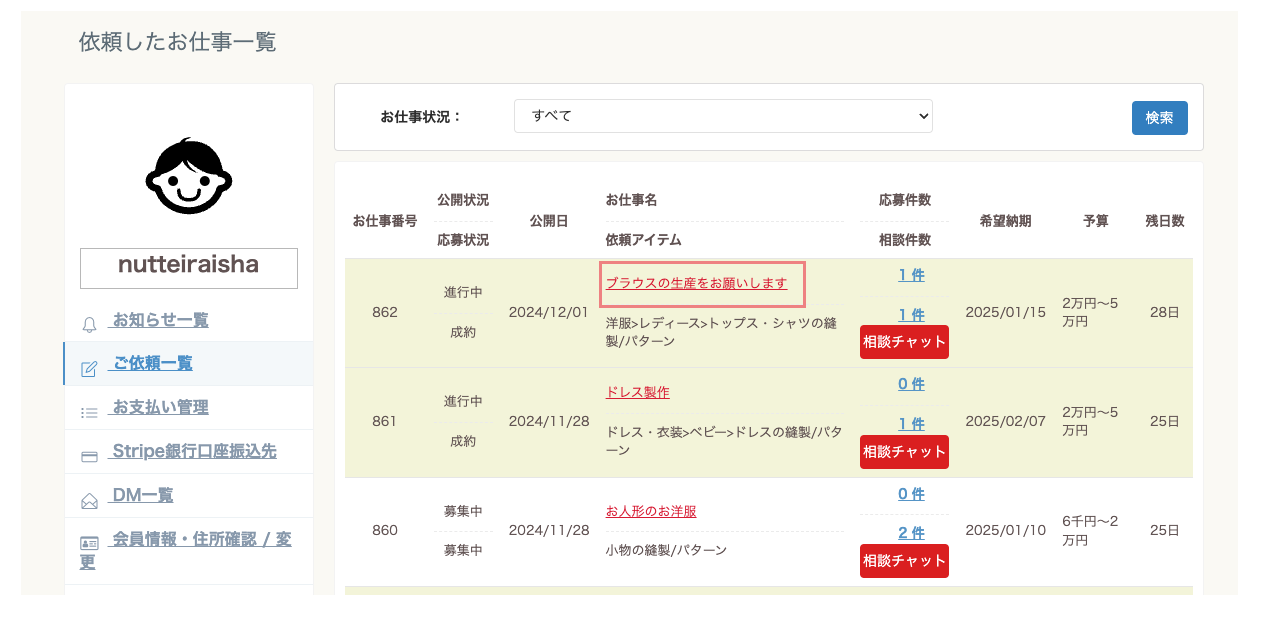The image size is (1274, 631).
Task: Open the お人形のお洋服 job link
Action: click(x=651, y=511)
